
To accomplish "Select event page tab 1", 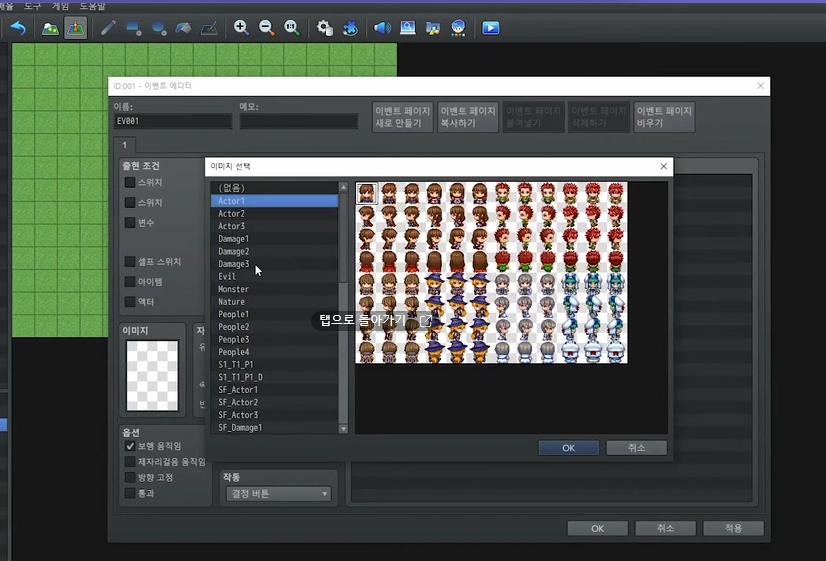I will pyautogui.click(x=125, y=145).
